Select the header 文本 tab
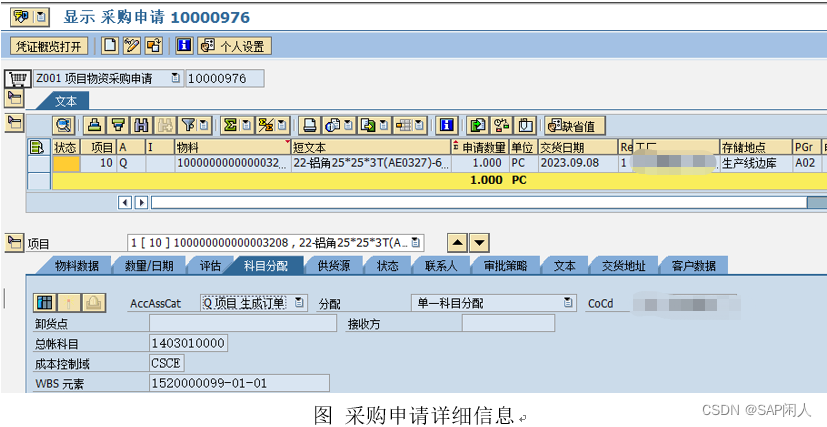Image resolution: width=827 pixels, height=427 pixels. coord(66,101)
